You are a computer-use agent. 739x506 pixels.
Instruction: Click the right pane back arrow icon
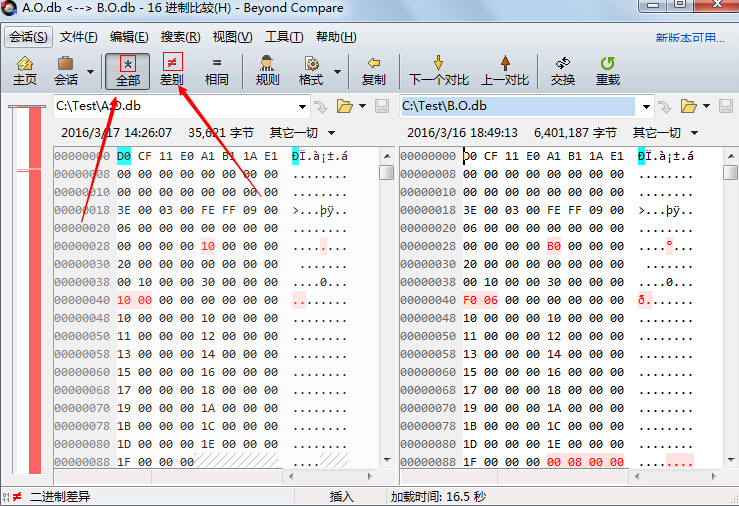665,107
